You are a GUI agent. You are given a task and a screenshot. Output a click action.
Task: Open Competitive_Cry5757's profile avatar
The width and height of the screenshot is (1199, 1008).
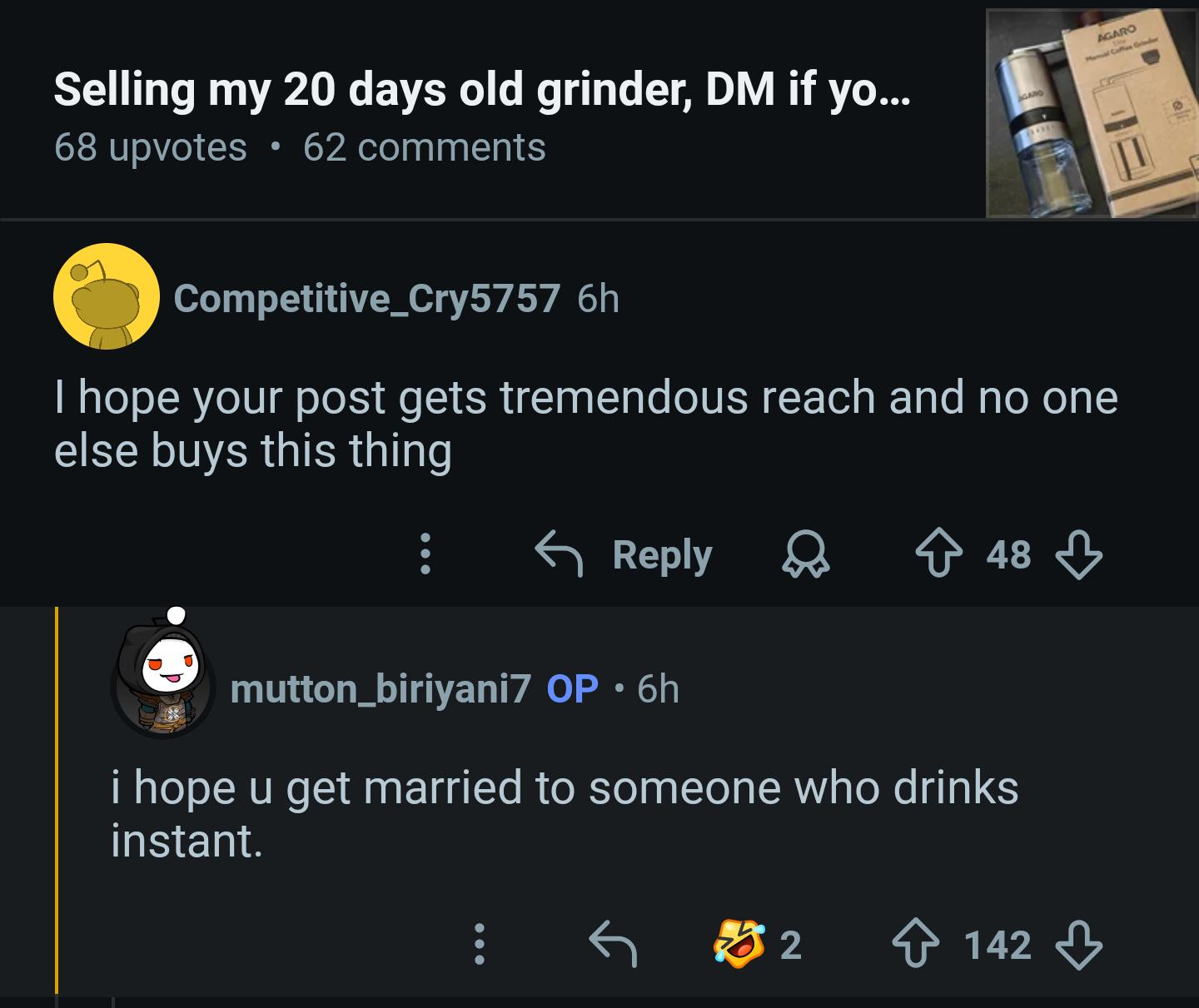(107, 296)
